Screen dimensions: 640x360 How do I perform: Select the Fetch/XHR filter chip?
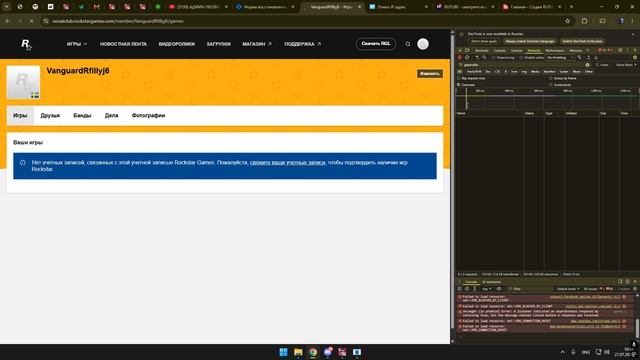pyautogui.click(x=474, y=71)
